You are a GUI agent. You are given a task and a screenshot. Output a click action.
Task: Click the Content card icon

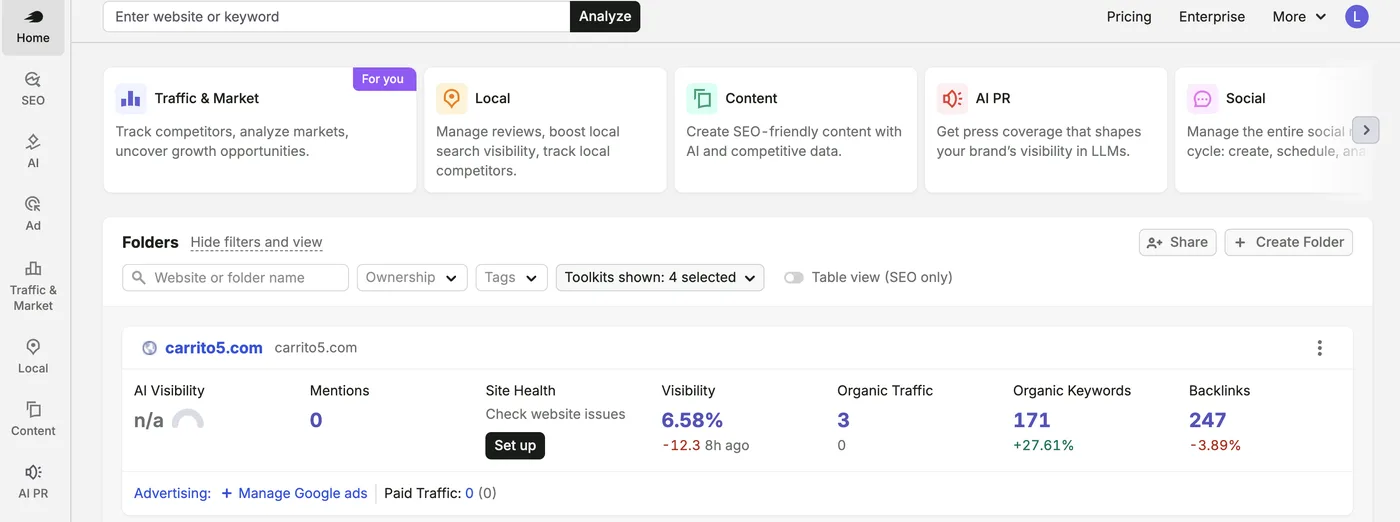(x=702, y=98)
